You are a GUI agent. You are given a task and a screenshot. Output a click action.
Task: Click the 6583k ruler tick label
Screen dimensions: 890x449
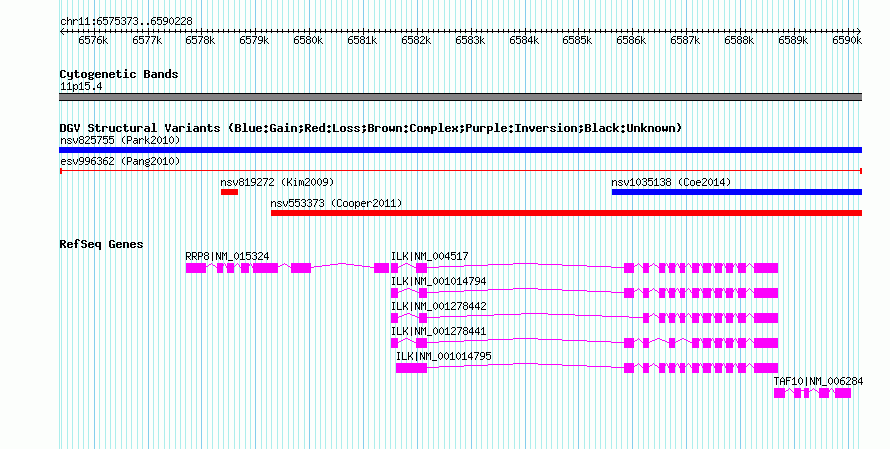(x=470, y=40)
